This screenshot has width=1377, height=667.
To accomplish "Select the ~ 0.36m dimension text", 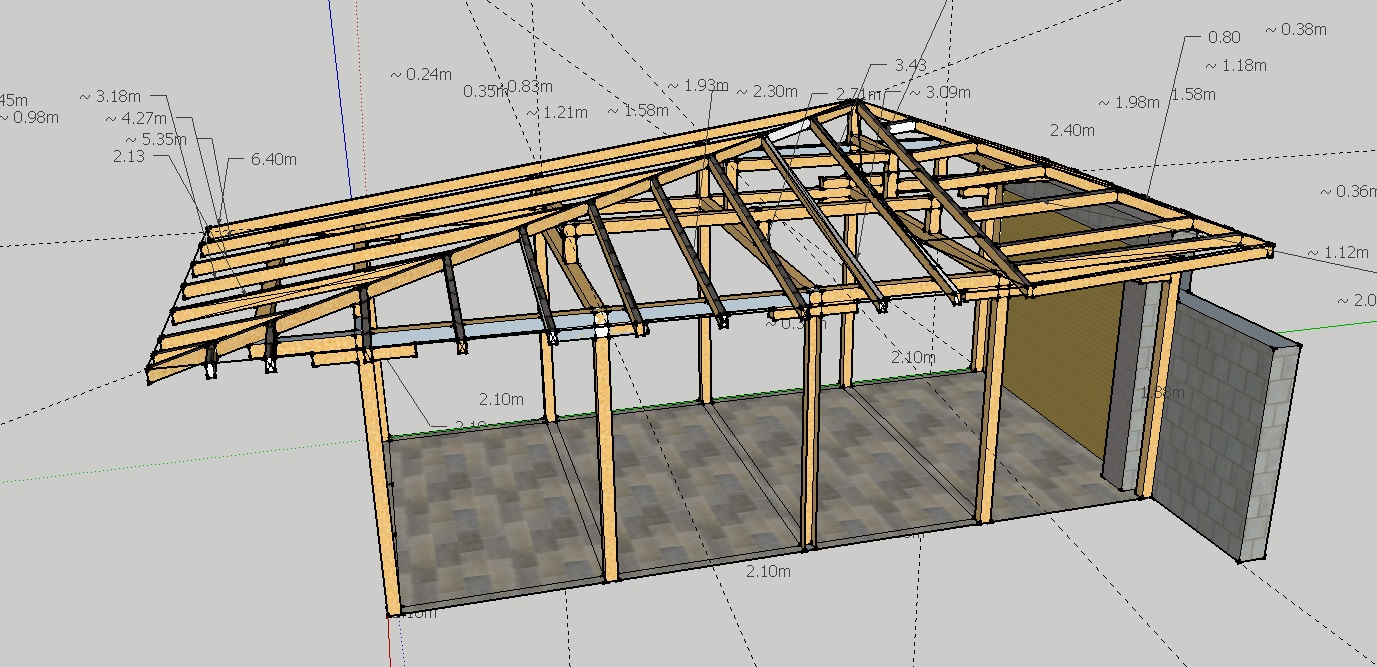I will point(1348,191).
